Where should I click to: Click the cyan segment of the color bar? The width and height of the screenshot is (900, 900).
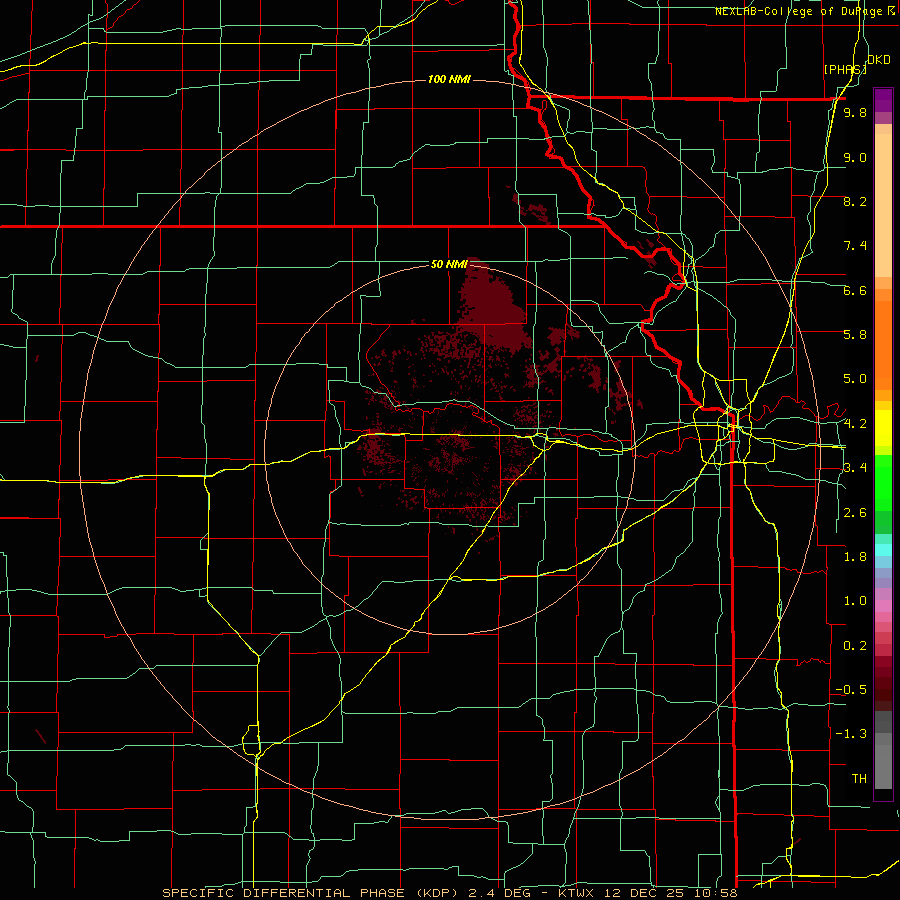click(x=883, y=550)
